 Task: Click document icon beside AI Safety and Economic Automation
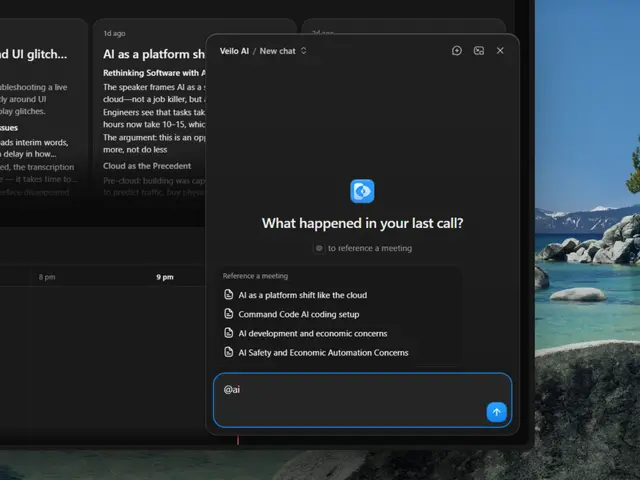pos(229,352)
